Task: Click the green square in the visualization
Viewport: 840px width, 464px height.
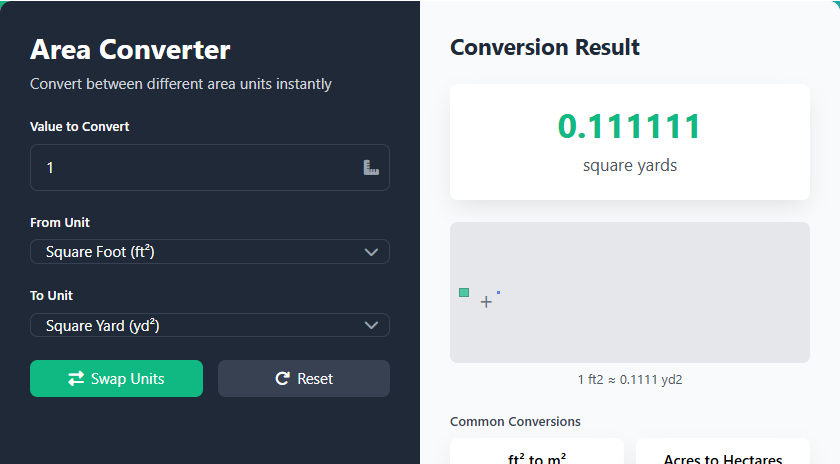Action: (464, 293)
